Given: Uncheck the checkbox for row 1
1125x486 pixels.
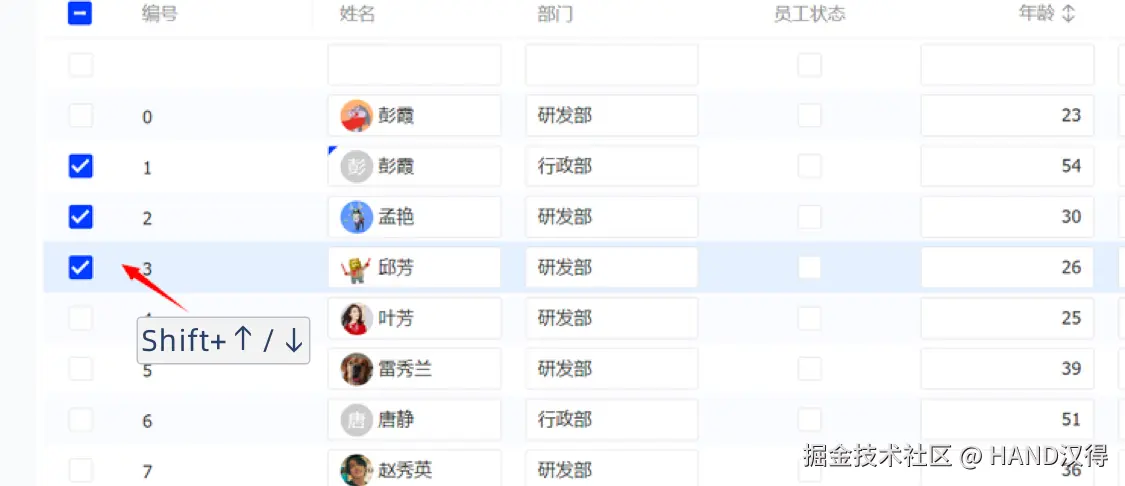Looking at the screenshot, I should 81,166.
